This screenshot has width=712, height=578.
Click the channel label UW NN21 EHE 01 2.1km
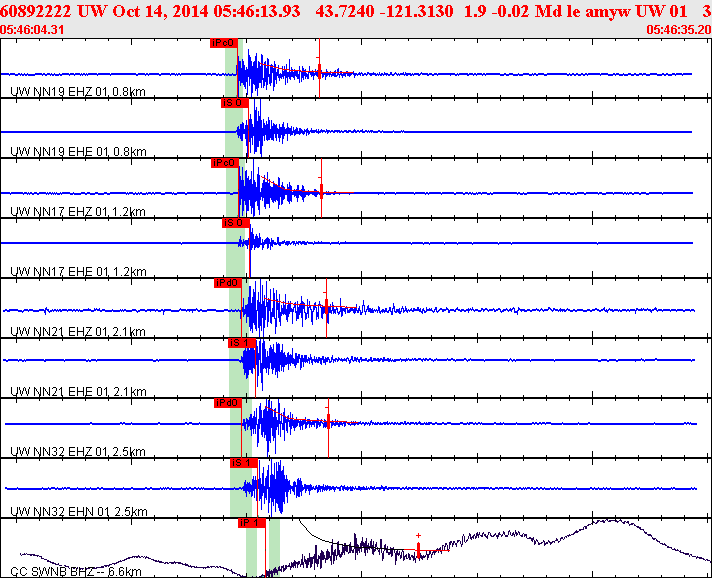click(78, 391)
